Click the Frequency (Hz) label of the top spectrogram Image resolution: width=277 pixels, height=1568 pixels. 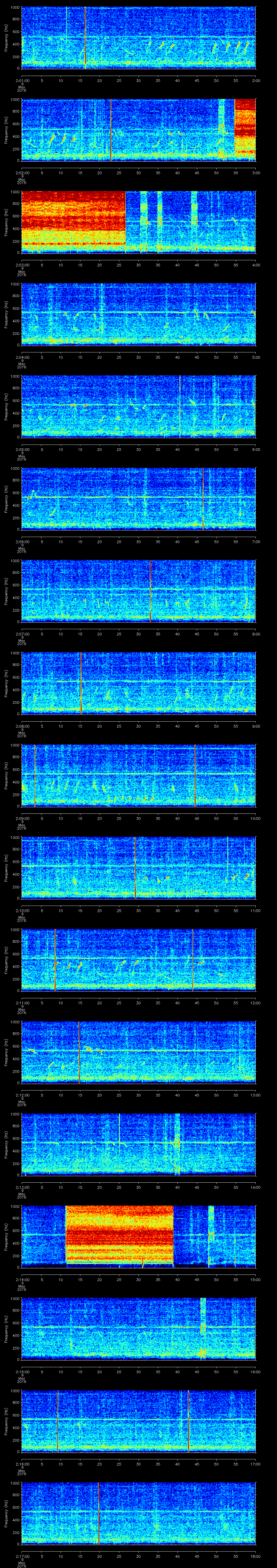coord(6,38)
